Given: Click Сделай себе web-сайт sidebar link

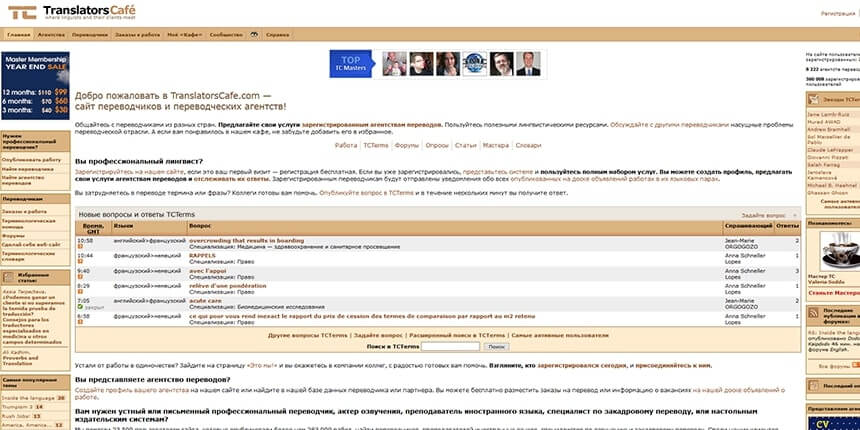Looking at the screenshot, I should tap(31, 245).
